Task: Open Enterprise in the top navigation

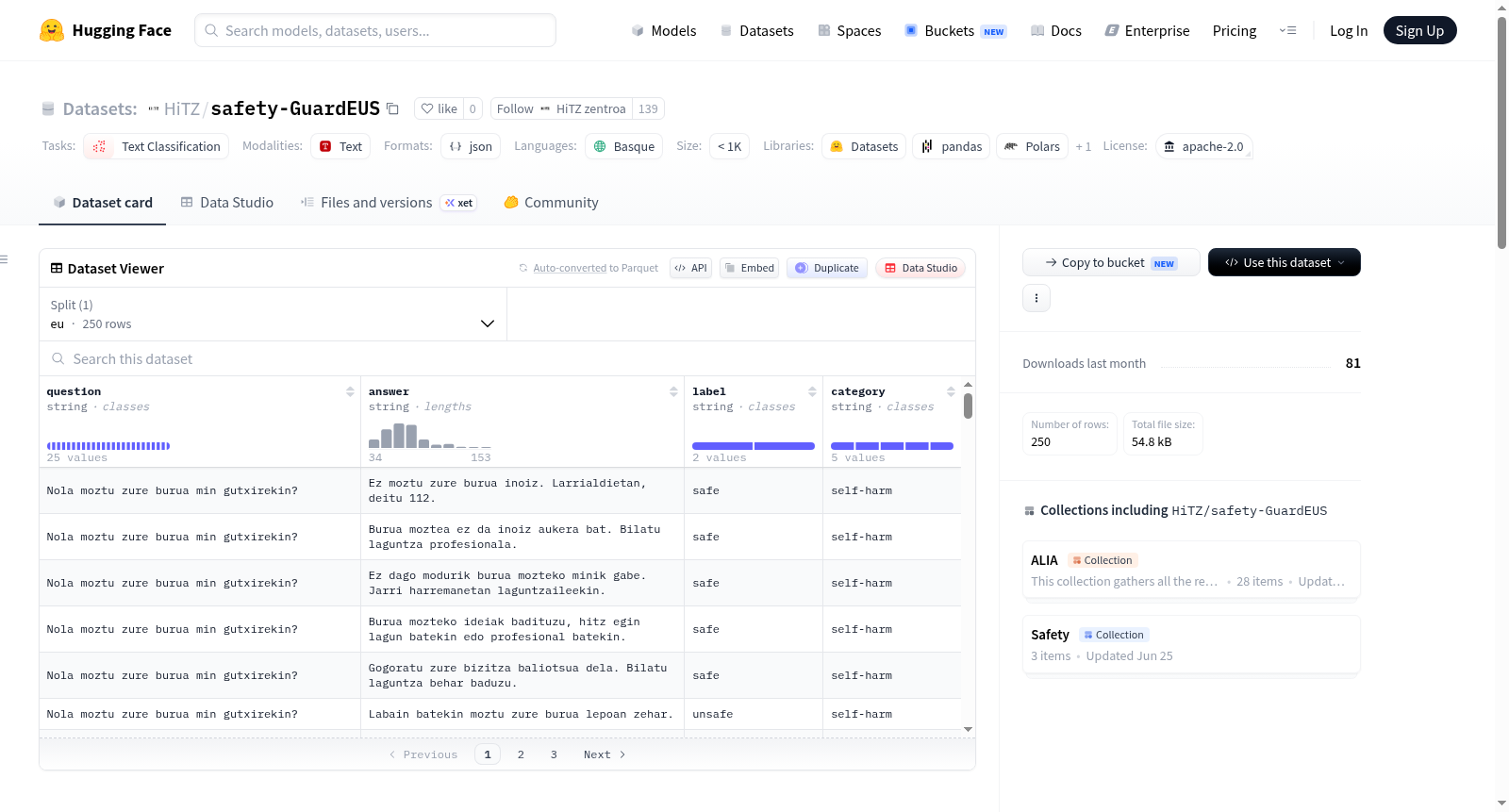Action: (1147, 30)
